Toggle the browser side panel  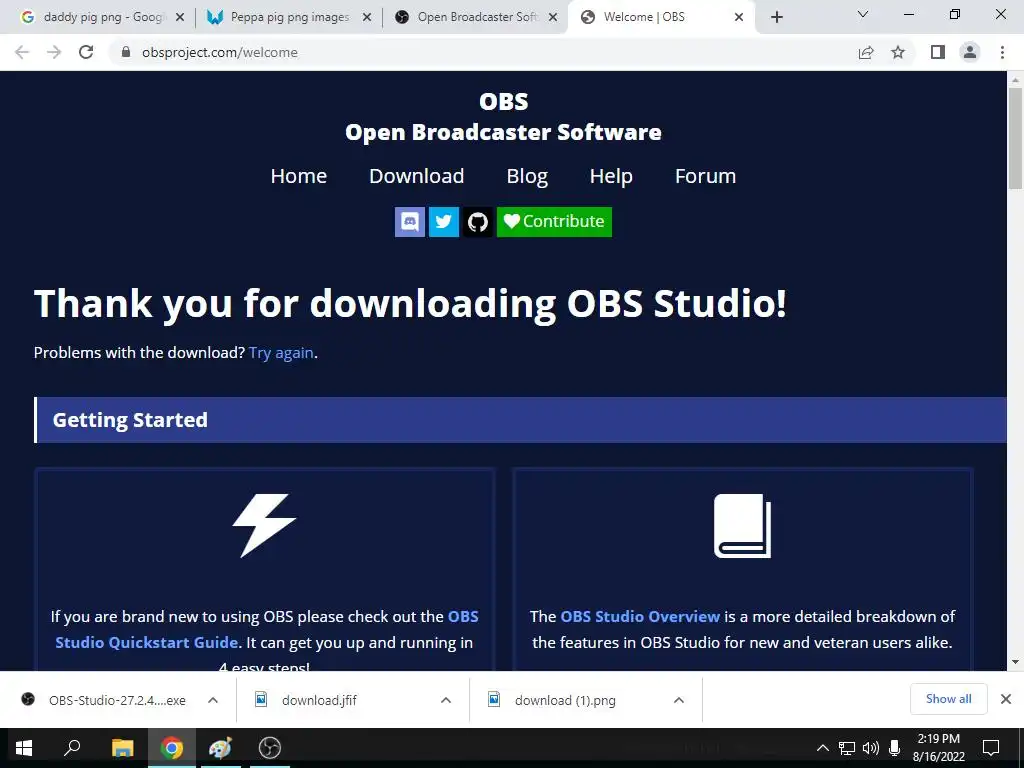(x=938, y=52)
